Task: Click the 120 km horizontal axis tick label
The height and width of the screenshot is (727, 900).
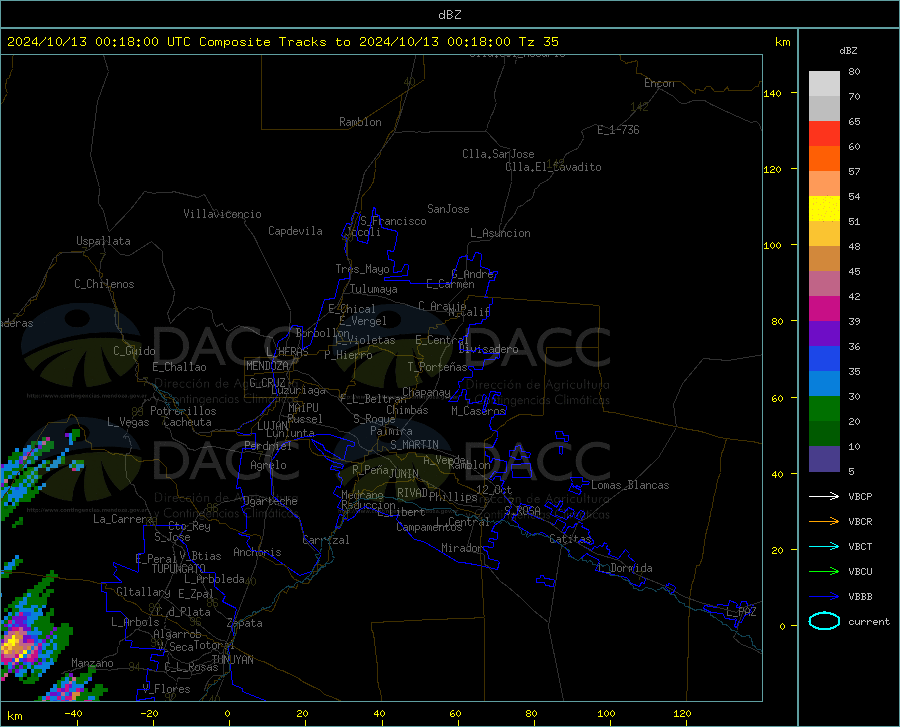Action: [x=682, y=714]
